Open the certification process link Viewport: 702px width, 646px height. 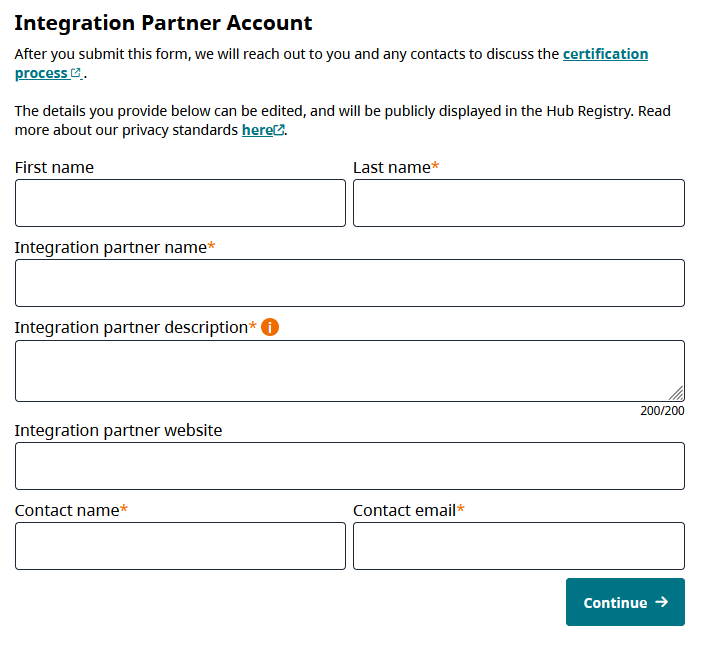click(605, 54)
